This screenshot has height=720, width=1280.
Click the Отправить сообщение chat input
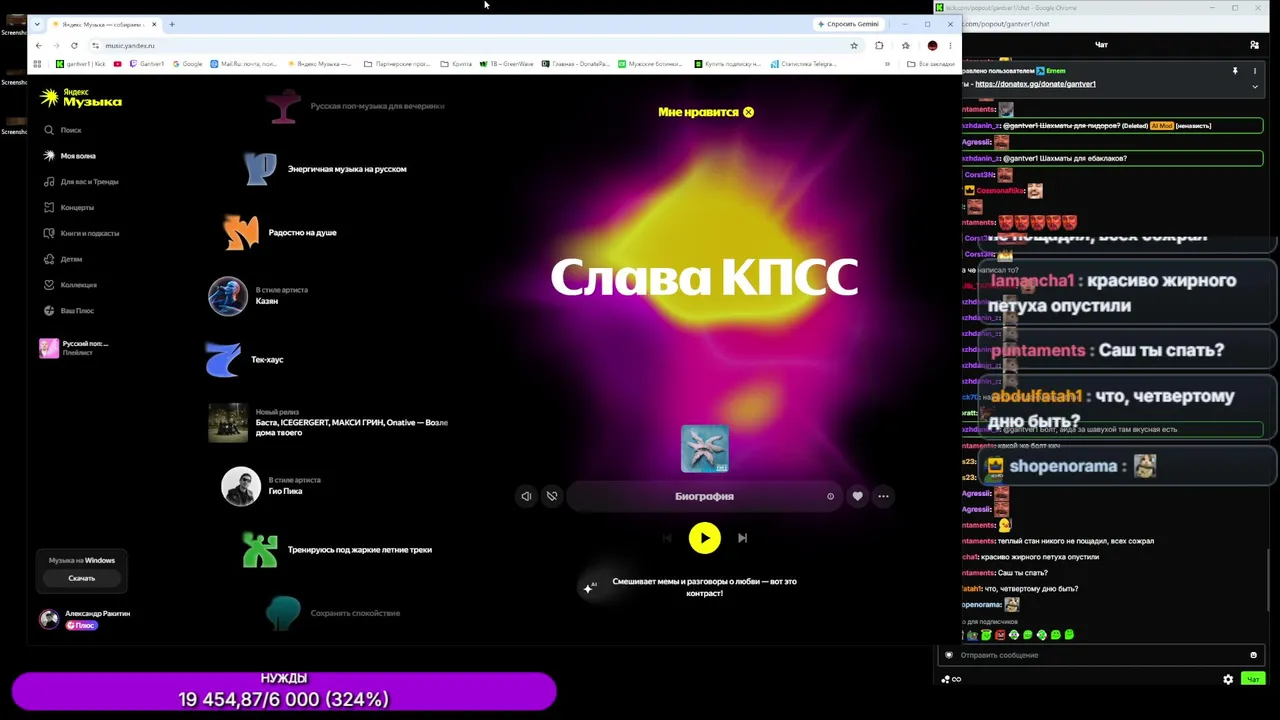click(1100, 655)
